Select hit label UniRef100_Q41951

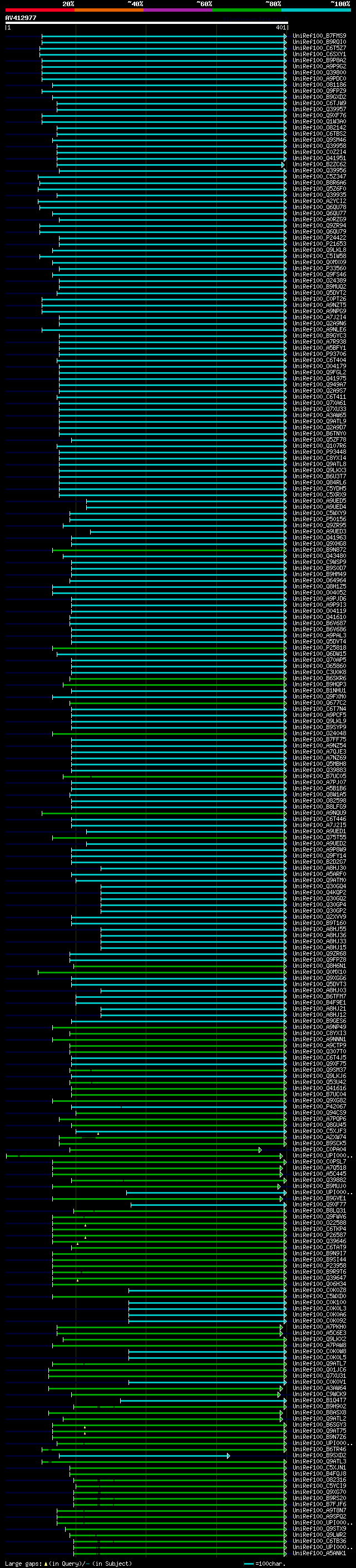(x=319, y=159)
